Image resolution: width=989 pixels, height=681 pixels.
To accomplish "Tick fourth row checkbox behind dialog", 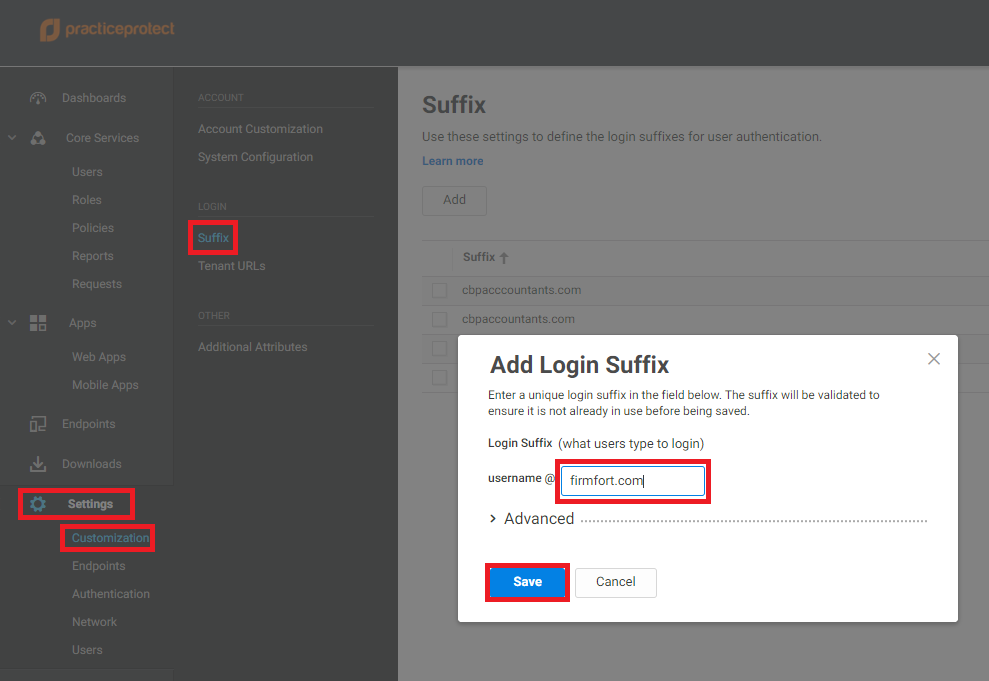I will tap(440, 377).
